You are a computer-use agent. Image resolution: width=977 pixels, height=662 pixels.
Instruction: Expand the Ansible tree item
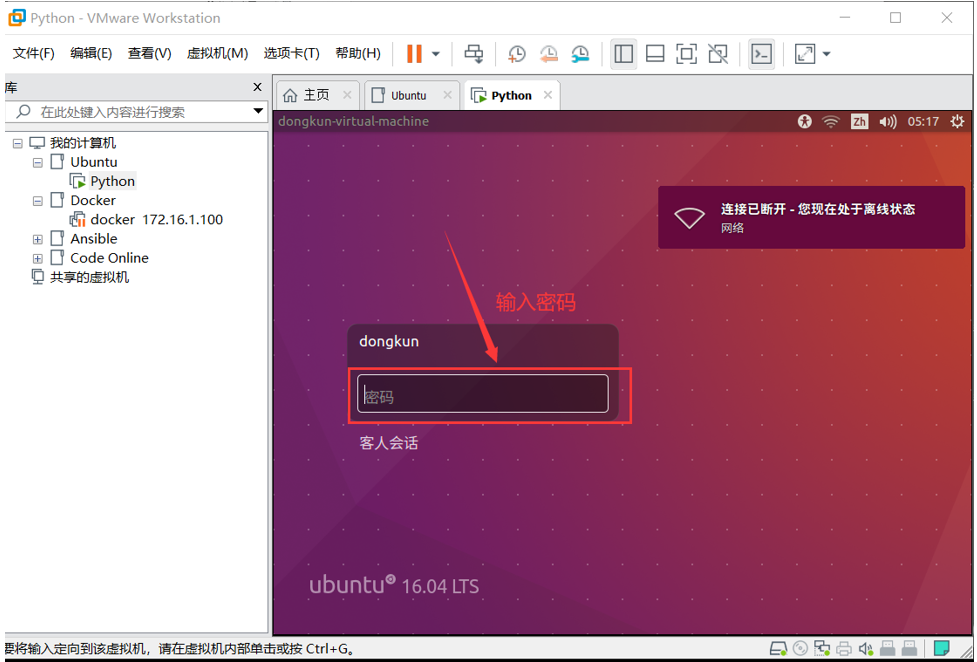tap(37, 238)
